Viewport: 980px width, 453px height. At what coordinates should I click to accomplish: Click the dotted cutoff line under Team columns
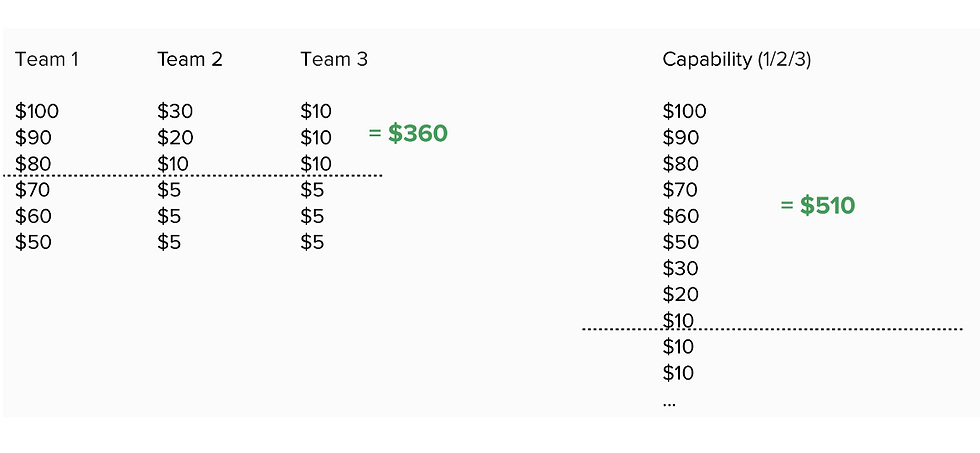(x=192, y=176)
